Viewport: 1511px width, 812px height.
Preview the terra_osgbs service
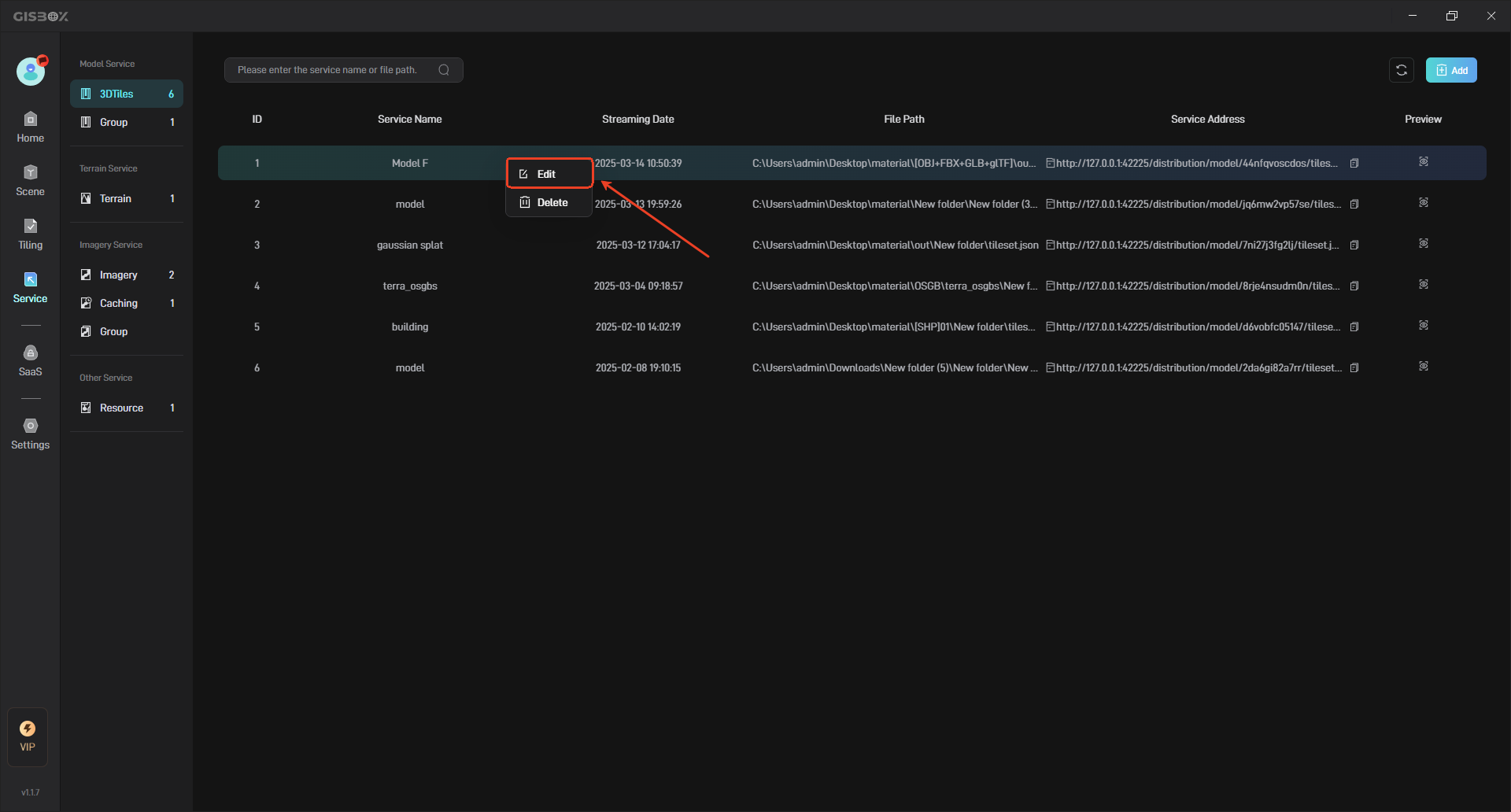coord(1424,284)
